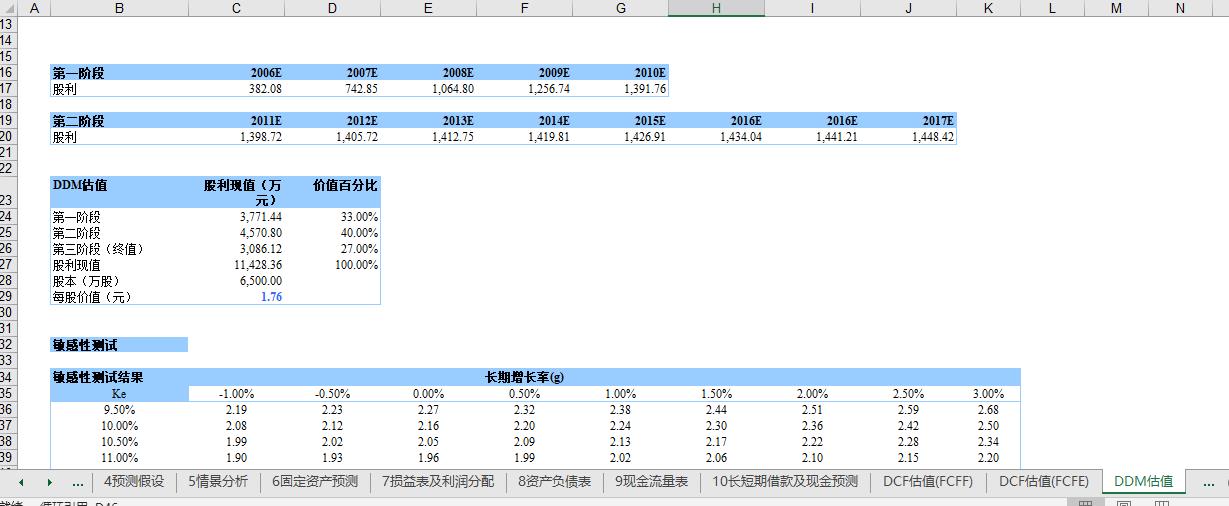
Task: Go to previous sheet with left arrow
Action: click(21, 482)
